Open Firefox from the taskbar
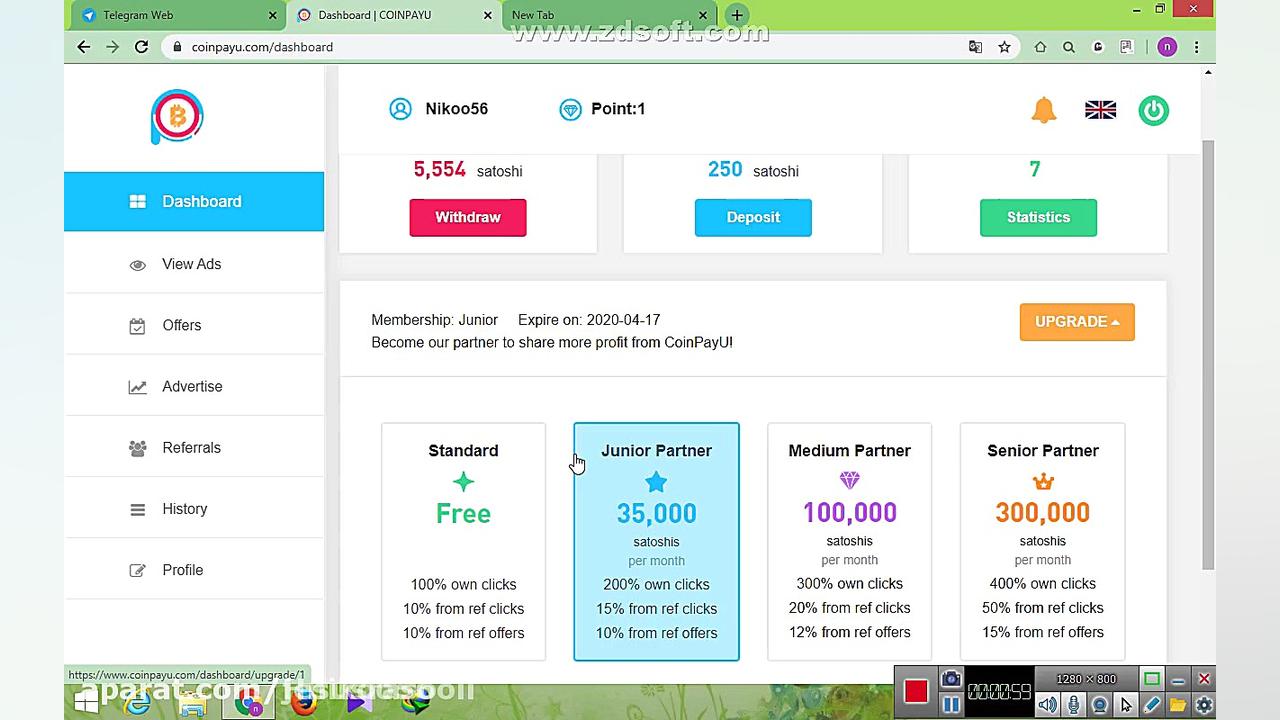Screen dimensions: 1280x720 coord(303,703)
